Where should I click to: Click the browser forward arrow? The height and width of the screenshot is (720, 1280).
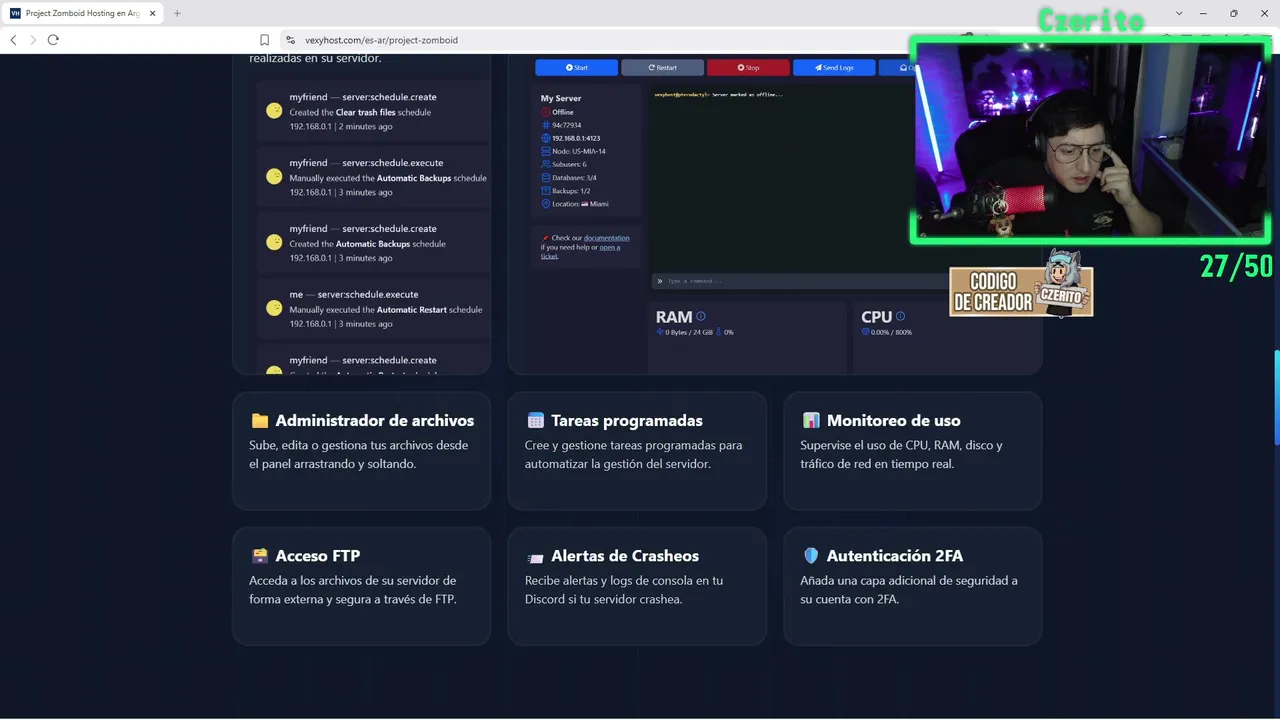pyautogui.click(x=33, y=40)
